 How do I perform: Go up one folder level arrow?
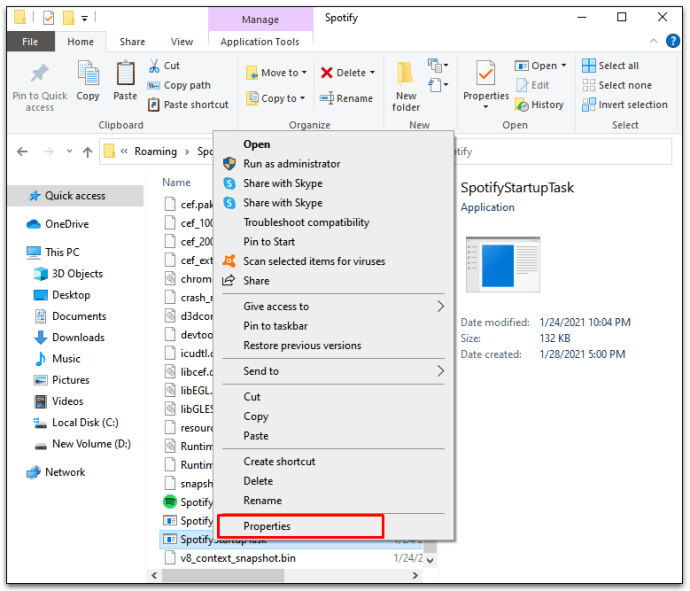88,152
